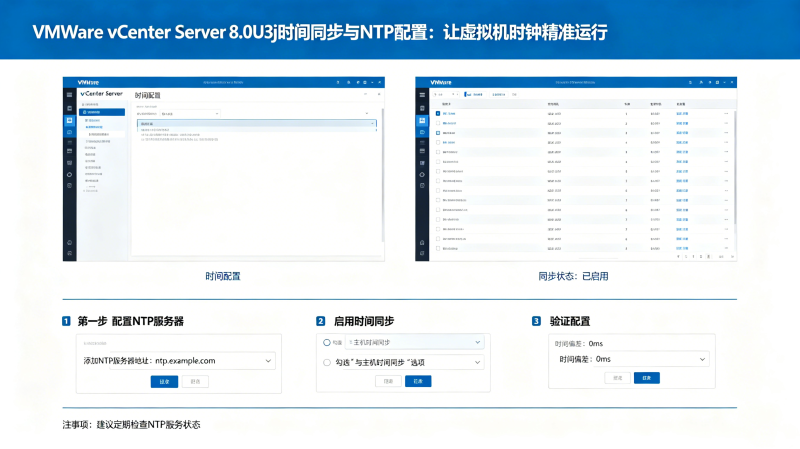The width and height of the screenshot is (800, 449).
Task: Click the vCenter Server heading
Action: pyautogui.click(x=102, y=94)
